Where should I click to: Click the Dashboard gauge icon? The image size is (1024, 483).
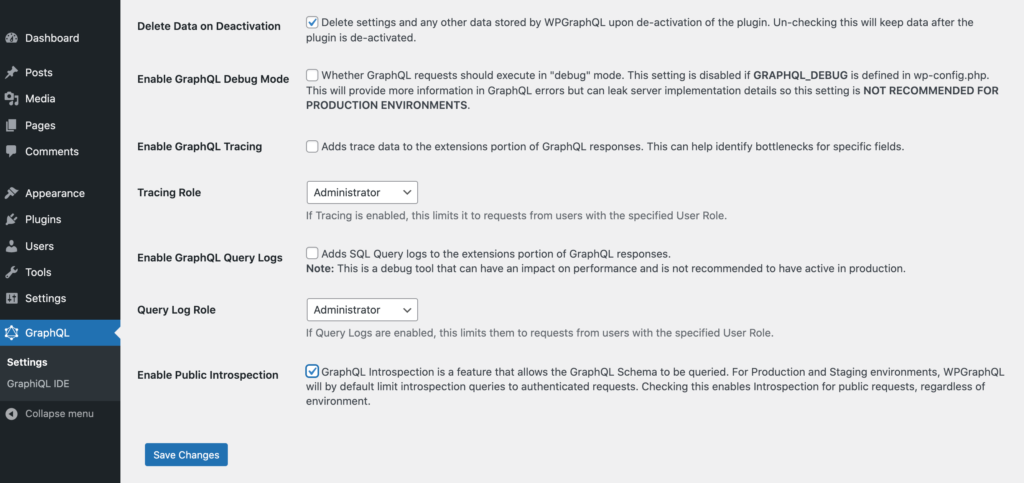point(10,38)
